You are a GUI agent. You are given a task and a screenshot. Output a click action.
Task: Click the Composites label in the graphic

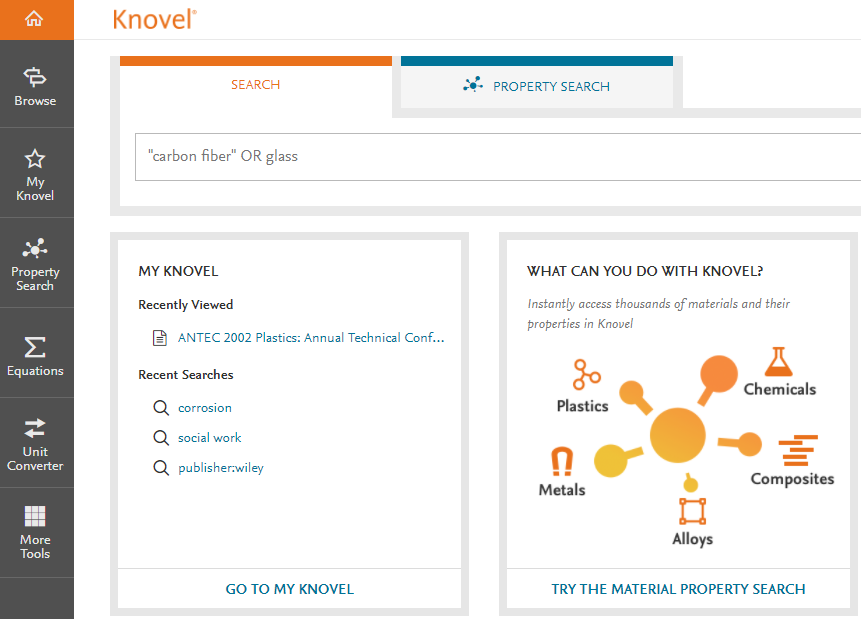pyautogui.click(x=792, y=479)
